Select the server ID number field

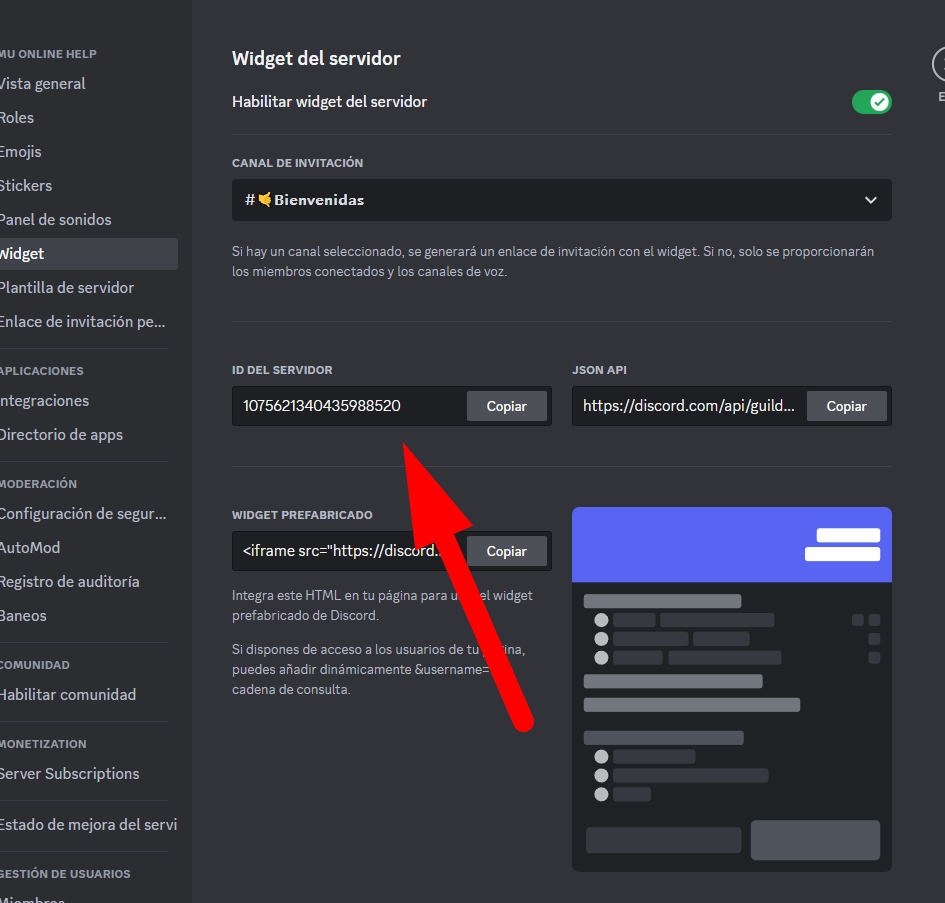[350, 406]
